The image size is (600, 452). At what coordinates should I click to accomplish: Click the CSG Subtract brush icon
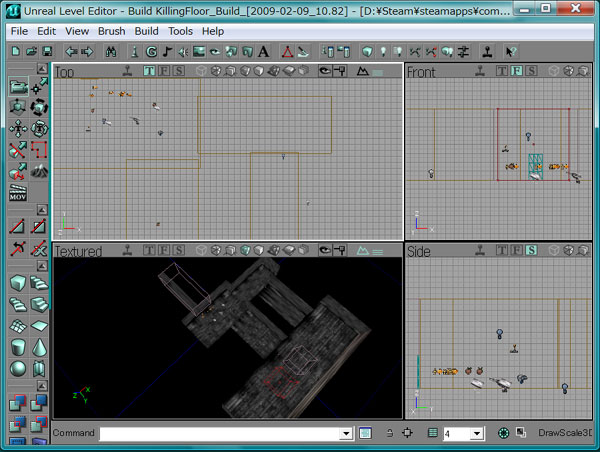click(x=39, y=403)
